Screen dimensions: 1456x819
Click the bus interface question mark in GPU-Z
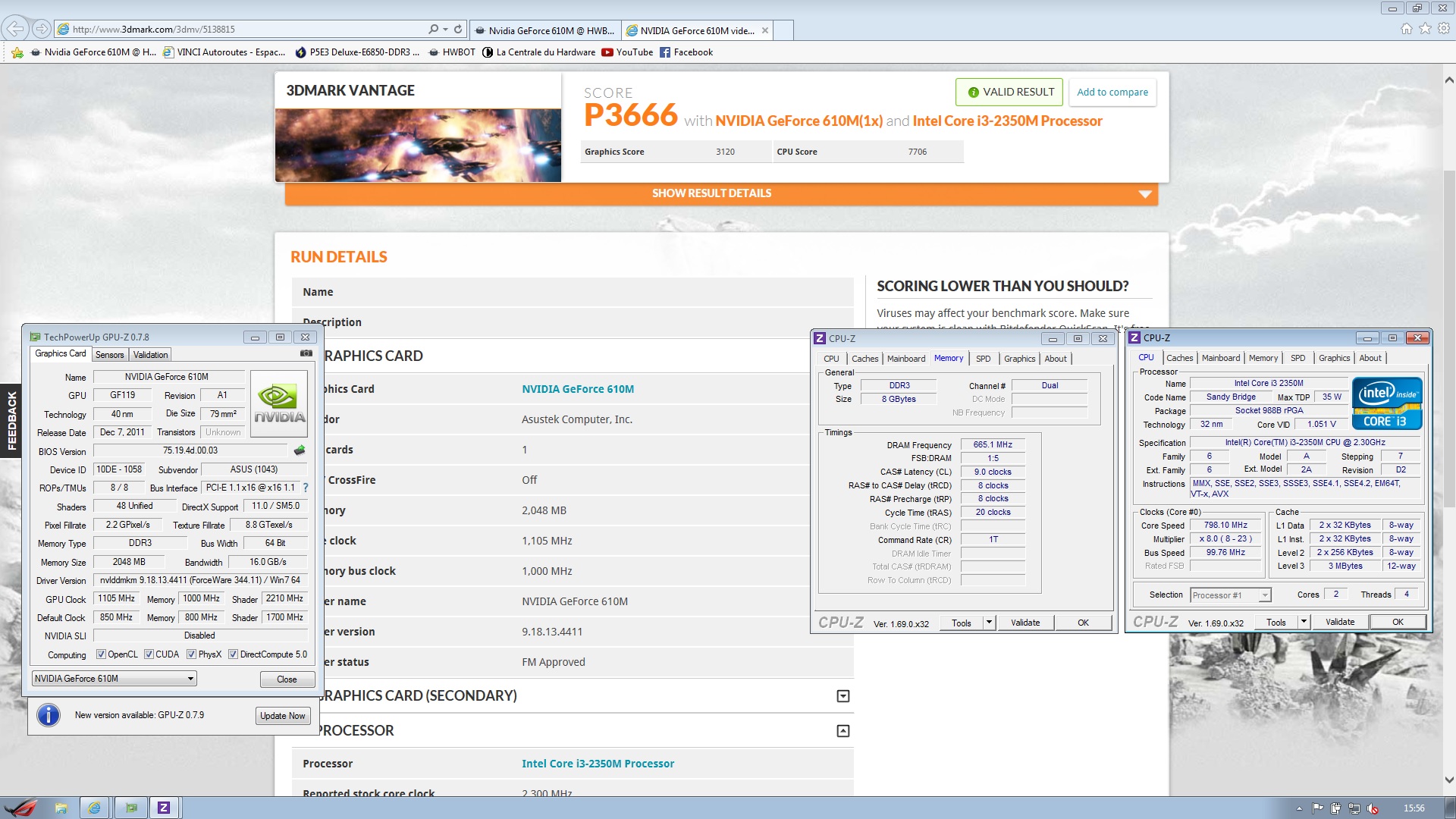306,488
